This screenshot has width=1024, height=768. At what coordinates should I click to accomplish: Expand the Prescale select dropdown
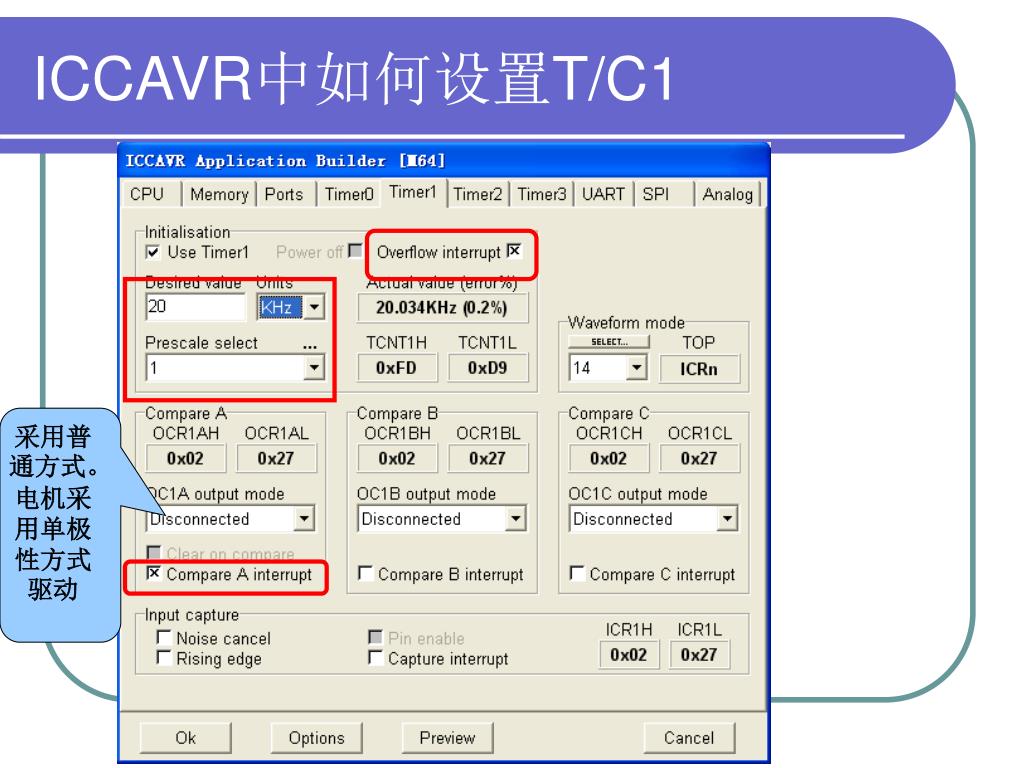pyautogui.click(x=314, y=368)
